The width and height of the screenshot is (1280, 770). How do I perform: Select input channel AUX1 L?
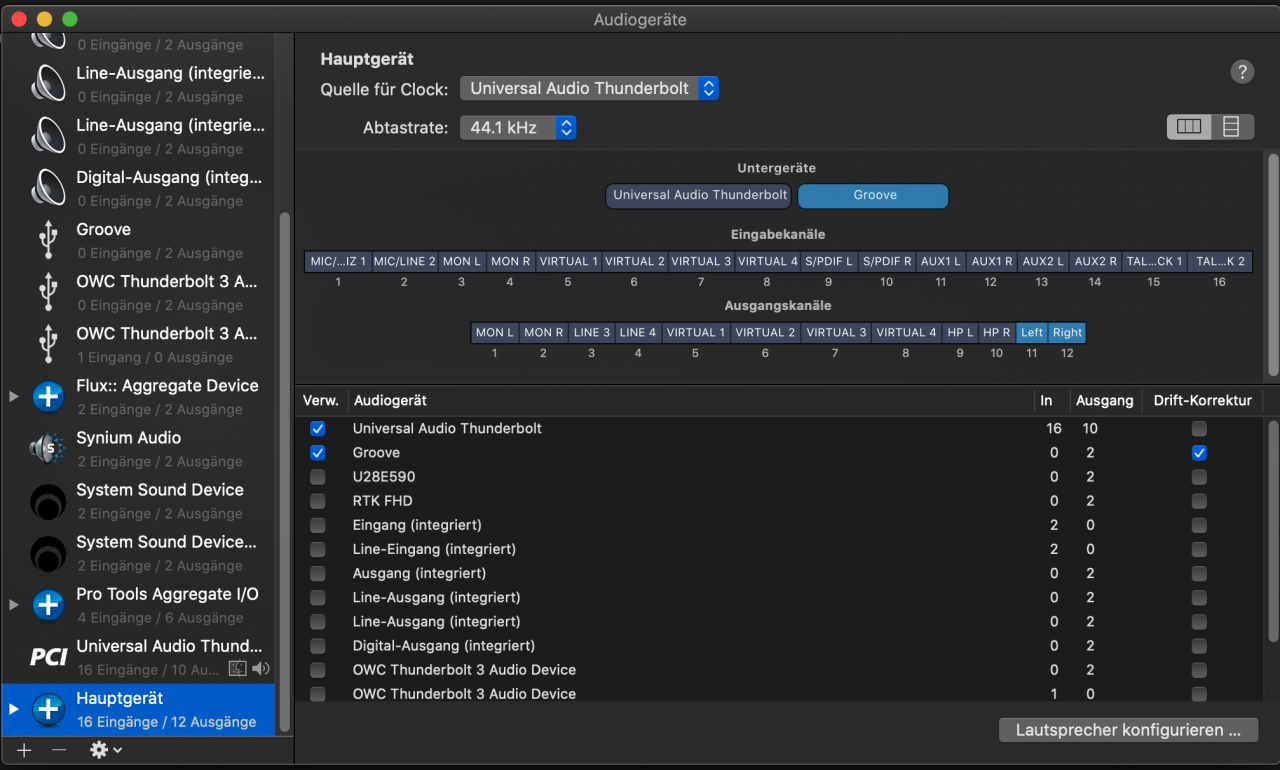[940, 261]
